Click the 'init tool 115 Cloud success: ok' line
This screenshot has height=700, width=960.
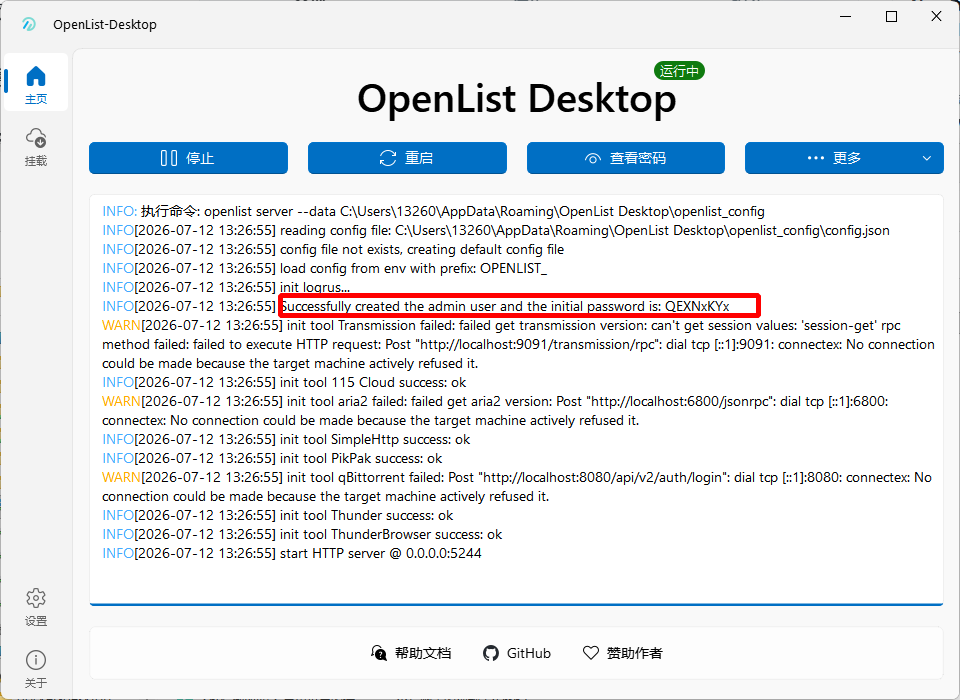(284, 382)
